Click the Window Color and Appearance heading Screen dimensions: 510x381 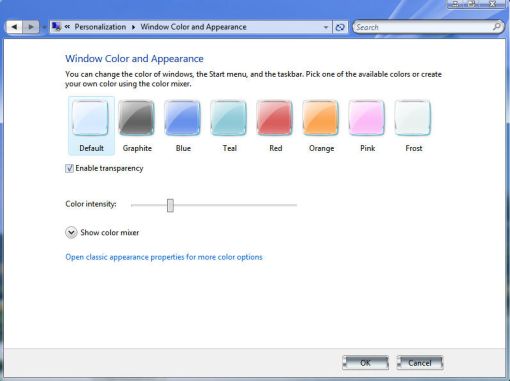134,59
